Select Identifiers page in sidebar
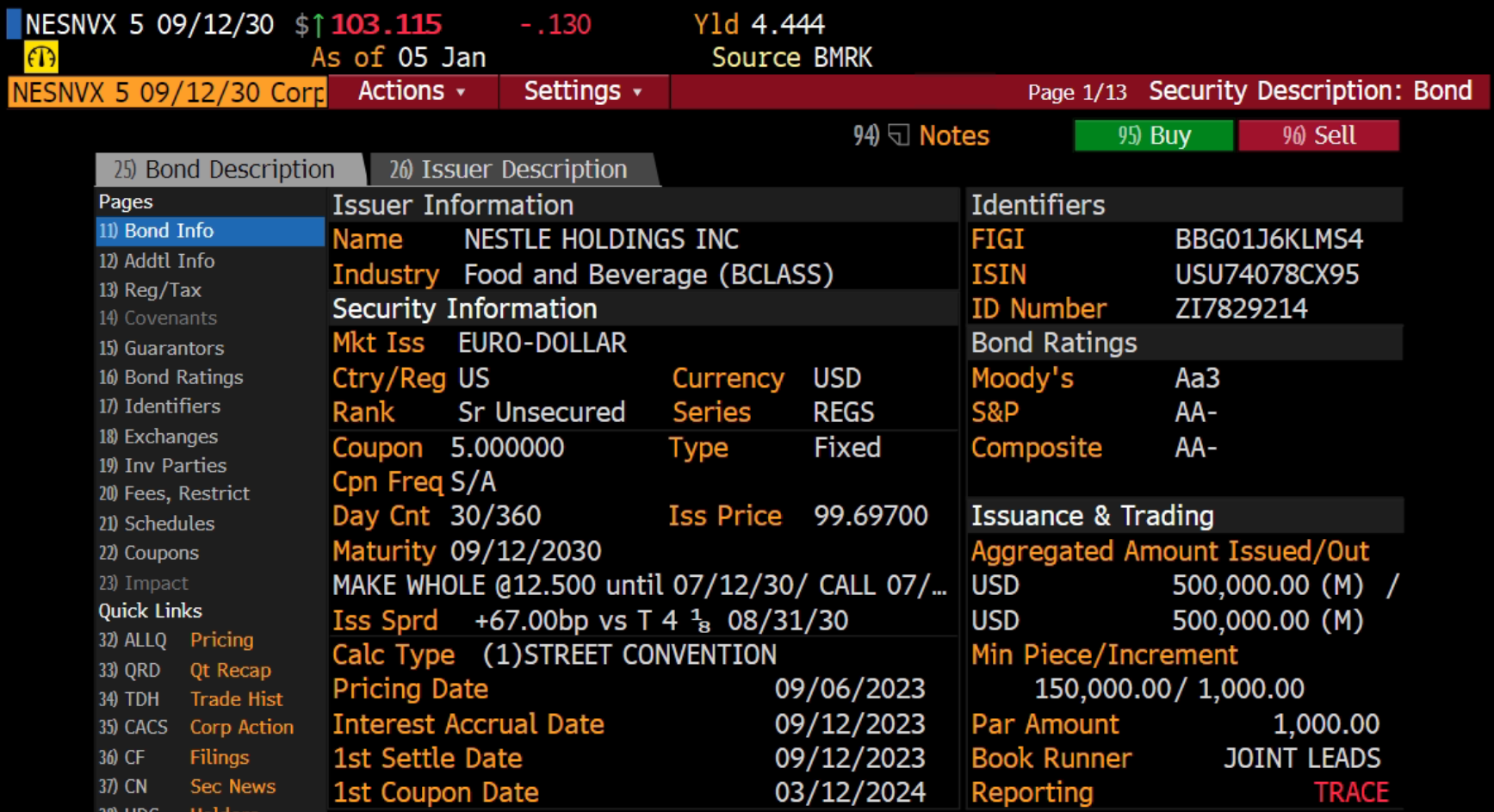 tap(159, 406)
